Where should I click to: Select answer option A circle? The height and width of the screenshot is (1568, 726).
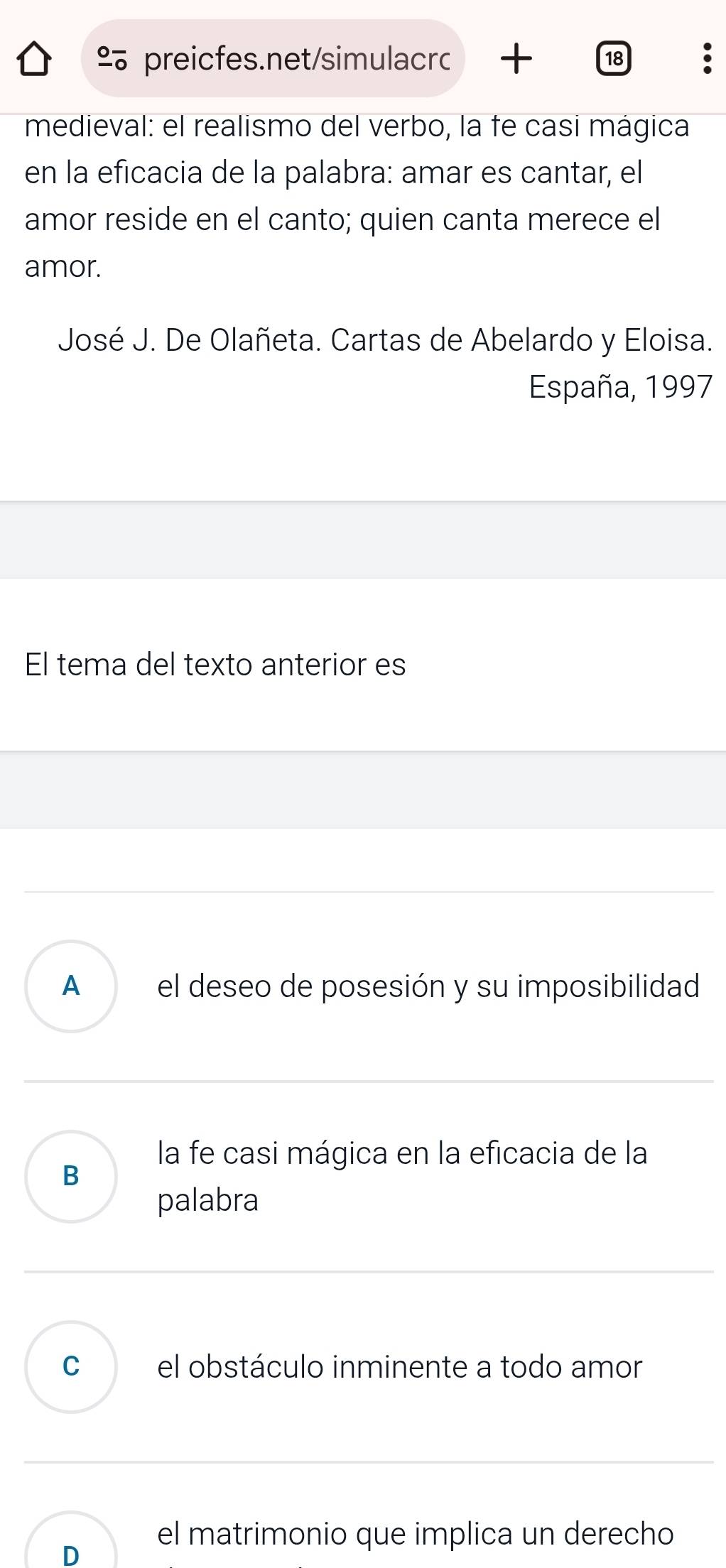tap(71, 986)
